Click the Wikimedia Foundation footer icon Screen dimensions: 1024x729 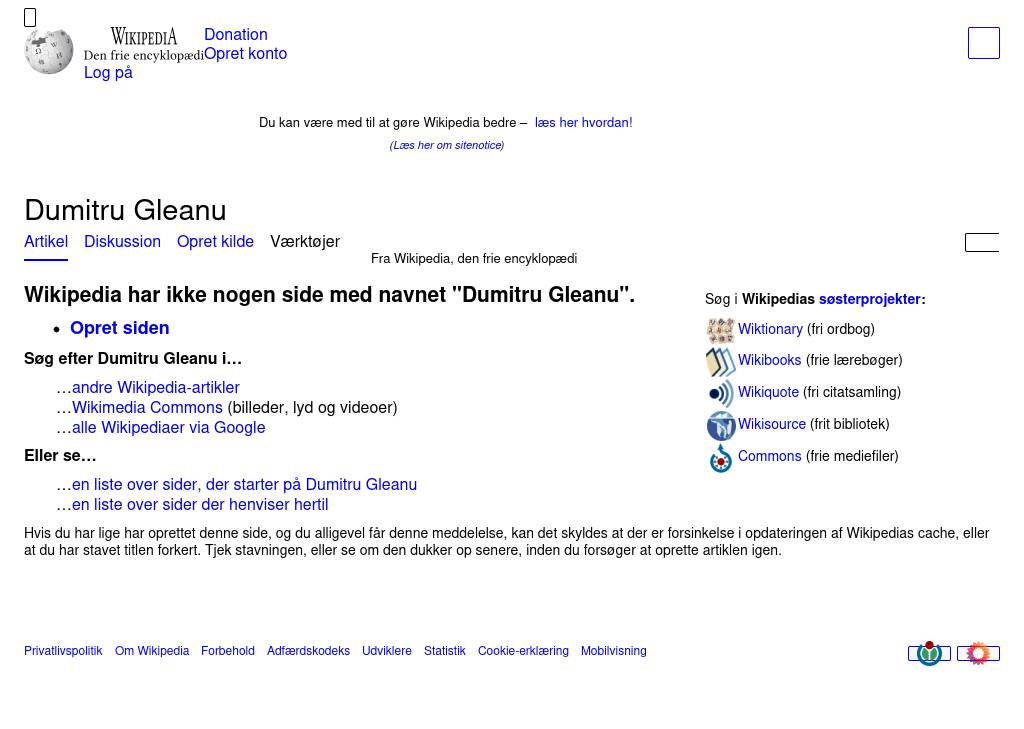(x=929, y=653)
